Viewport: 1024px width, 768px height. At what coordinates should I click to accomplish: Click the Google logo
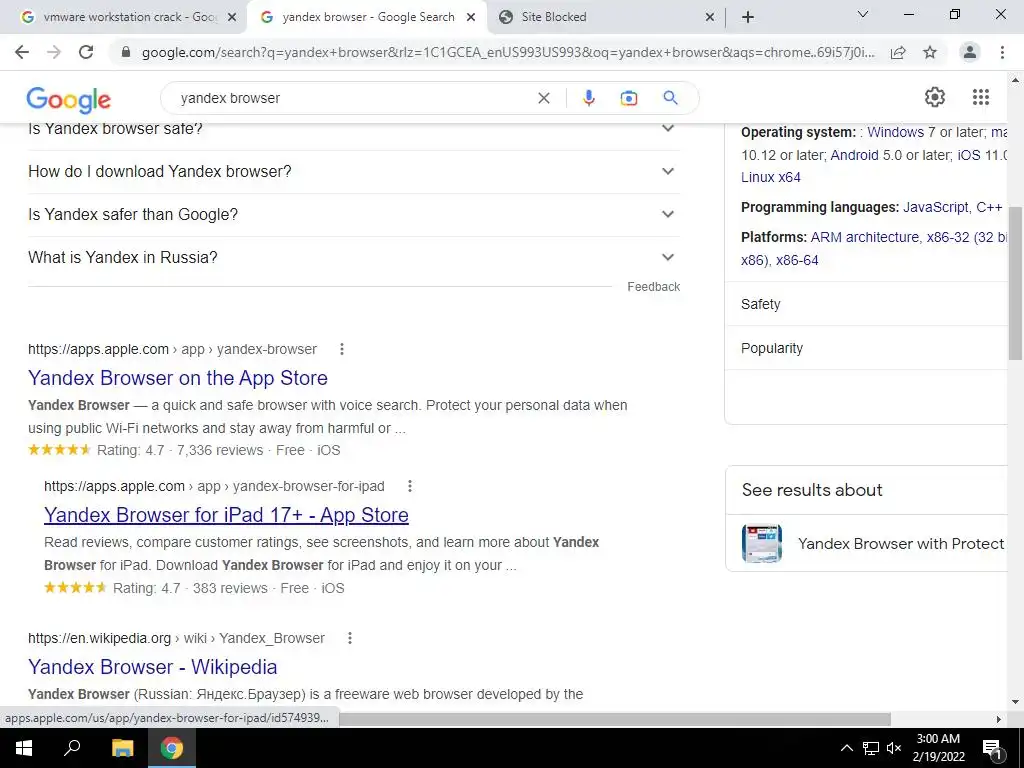pyautogui.click(x=69, y=100)
